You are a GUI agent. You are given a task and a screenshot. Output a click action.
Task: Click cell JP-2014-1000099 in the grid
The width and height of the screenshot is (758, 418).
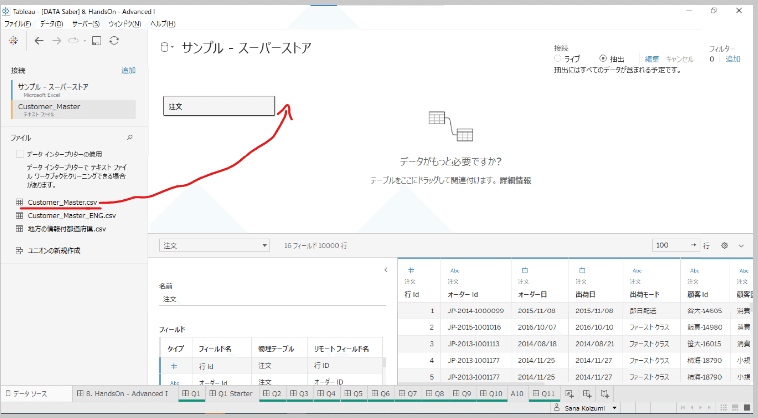point(476,311)
